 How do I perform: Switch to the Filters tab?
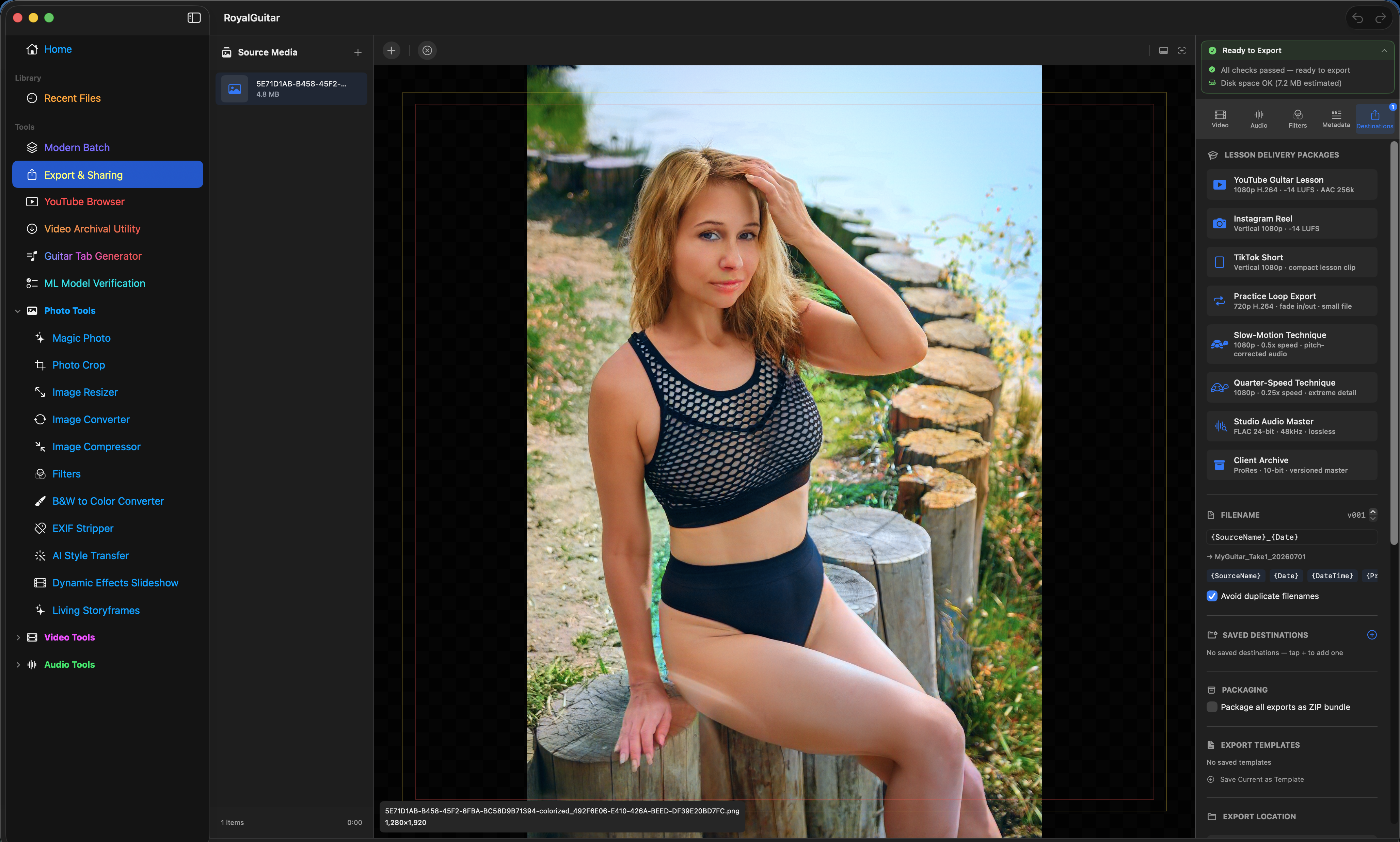click(x=1297, y=119)
